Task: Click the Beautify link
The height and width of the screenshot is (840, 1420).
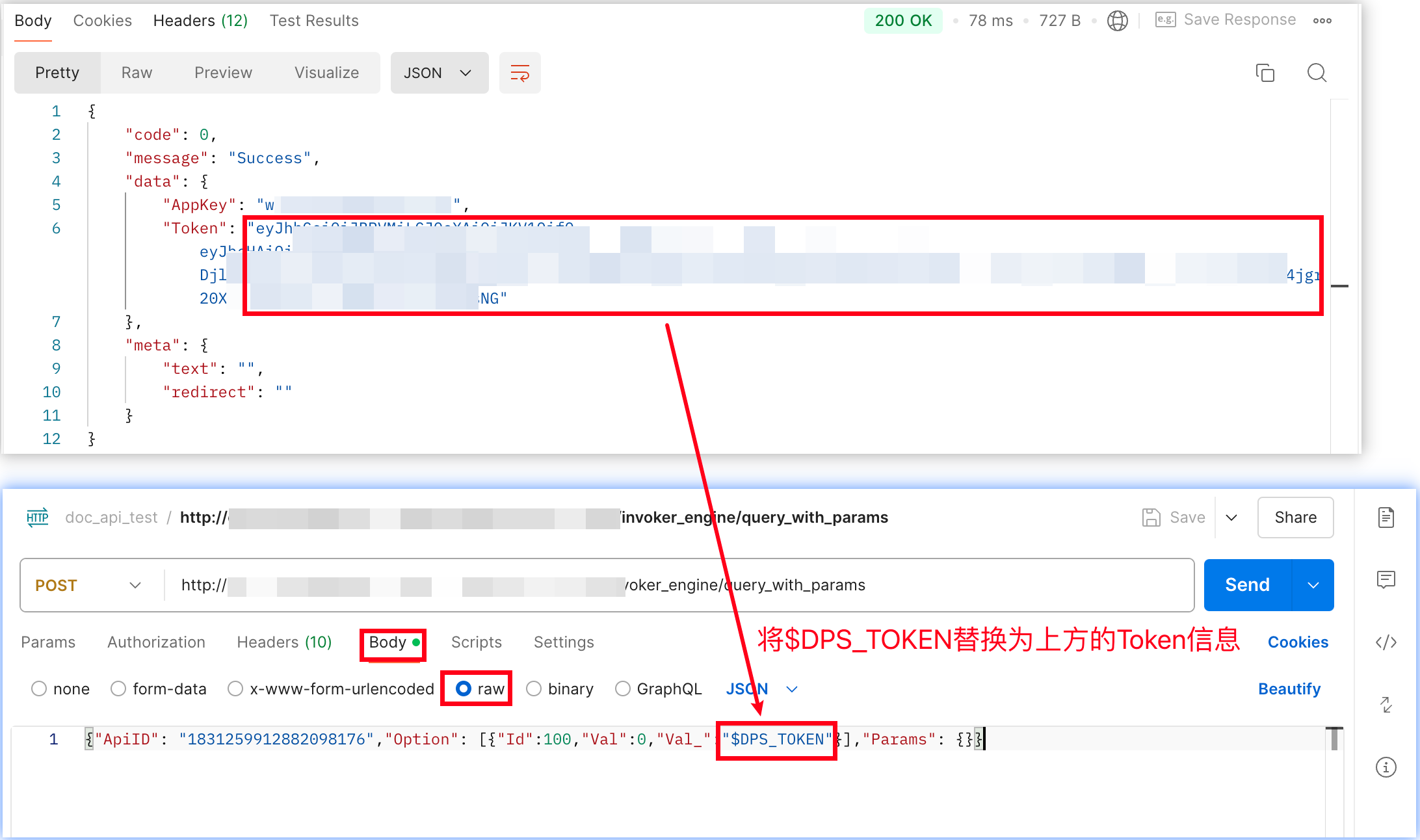Action: tap(1289, 689)
